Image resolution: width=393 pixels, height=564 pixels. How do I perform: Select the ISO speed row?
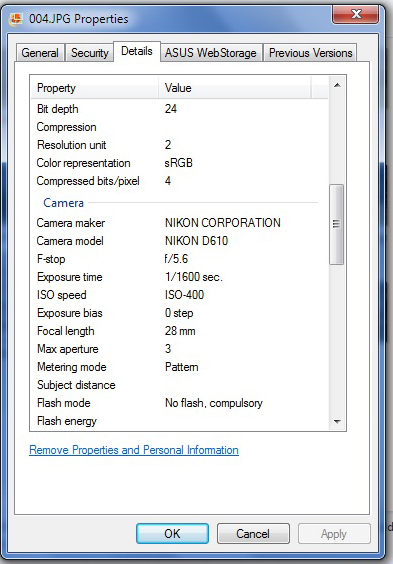coord(180,295)
